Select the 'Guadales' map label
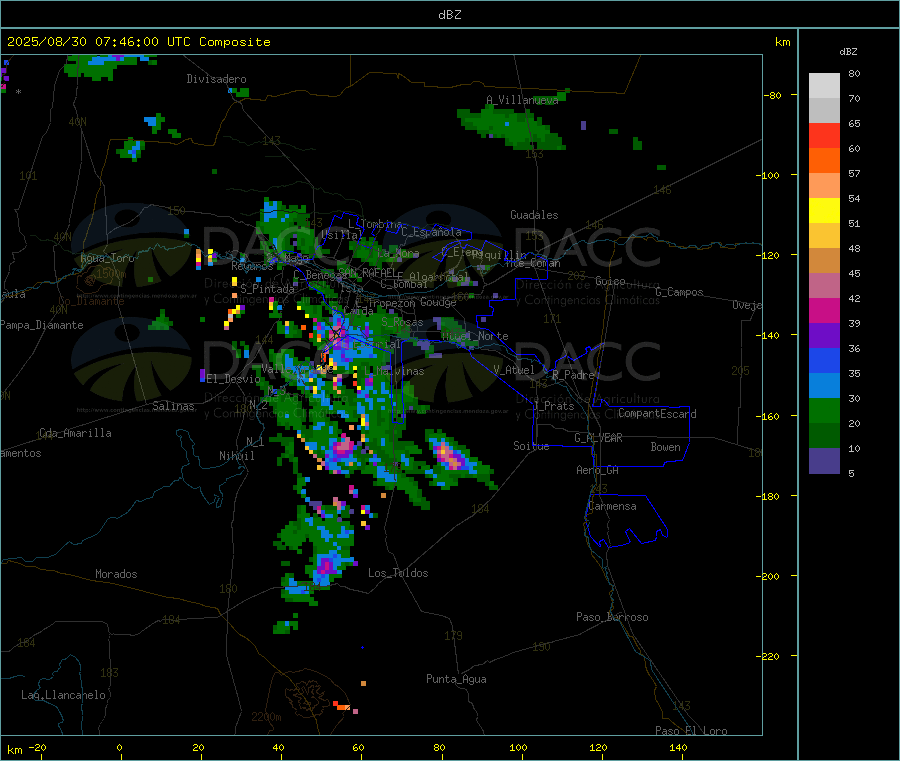The width and height of the screenshot is (900, 761). 534,215
